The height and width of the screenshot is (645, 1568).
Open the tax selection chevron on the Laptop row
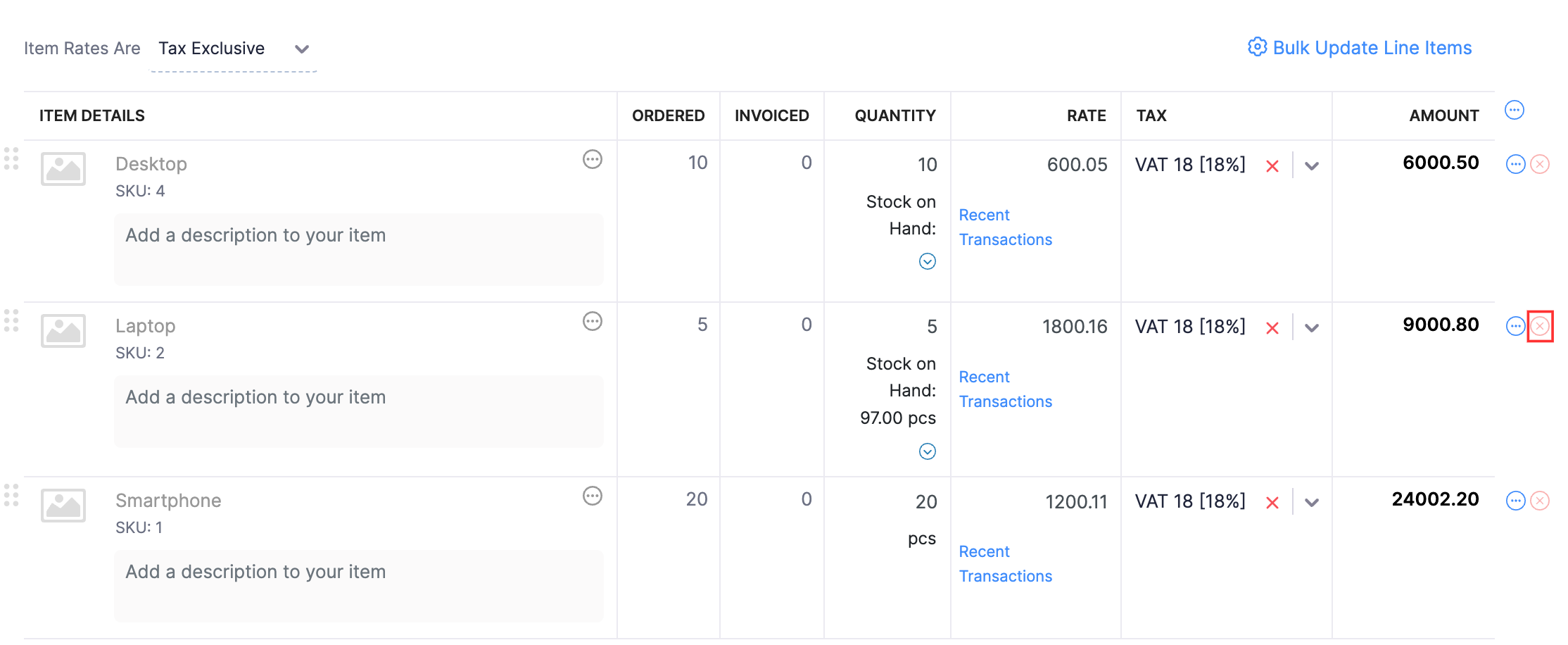click(1312, 327)
